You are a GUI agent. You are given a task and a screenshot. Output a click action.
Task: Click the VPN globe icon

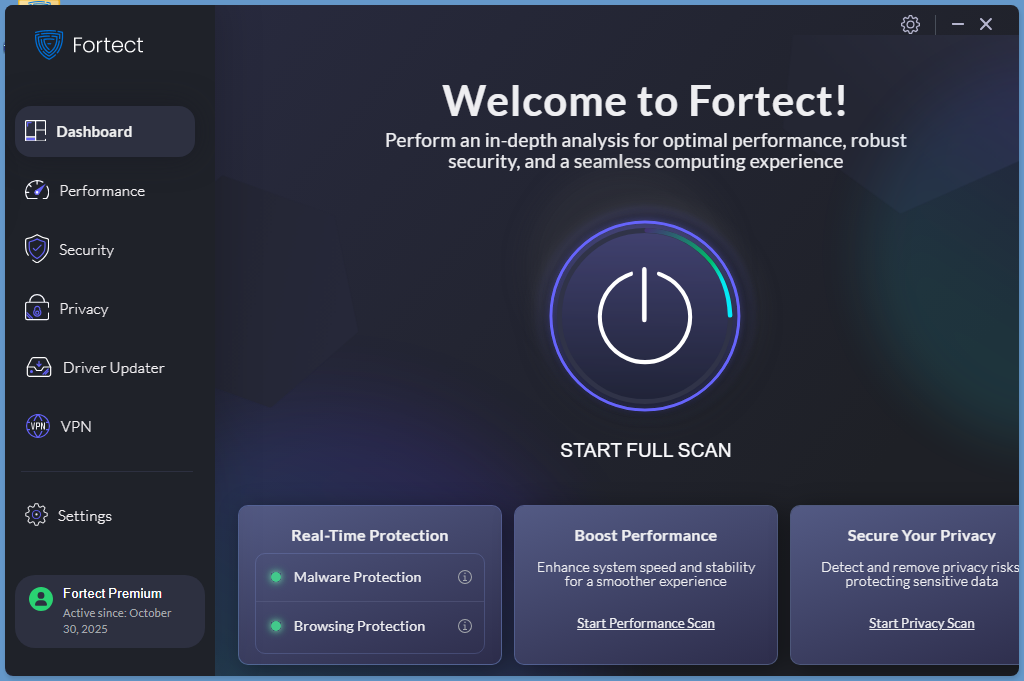[x=37, y=426]
